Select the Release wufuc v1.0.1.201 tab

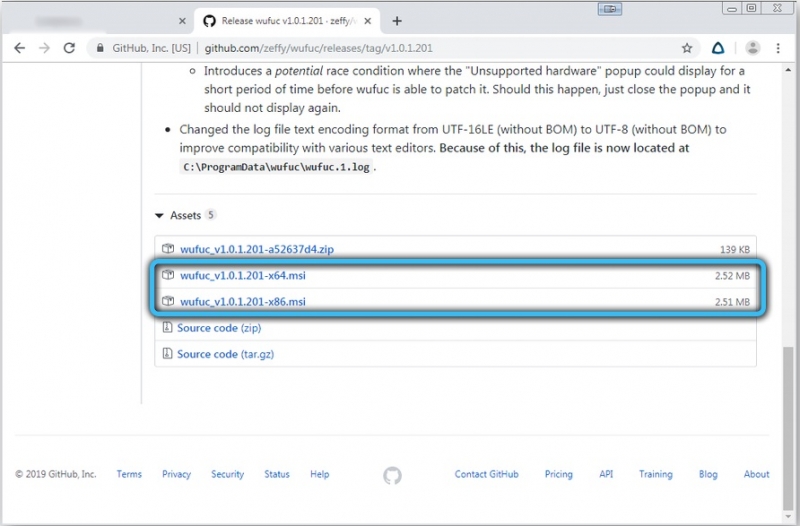(x=287, y=21)
